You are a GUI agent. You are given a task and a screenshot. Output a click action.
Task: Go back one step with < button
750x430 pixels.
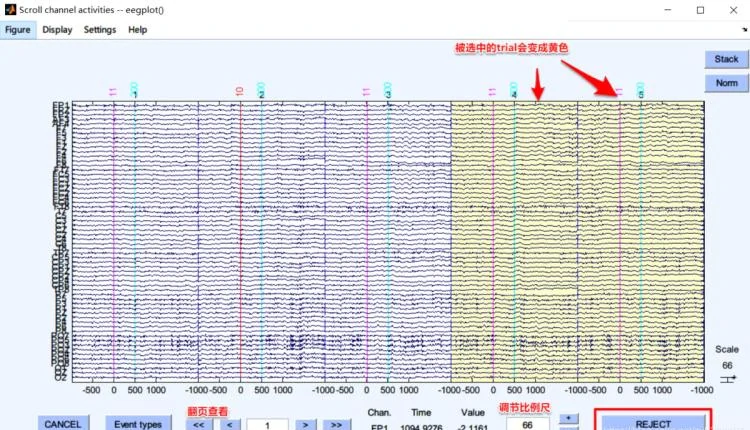(229, 424)
